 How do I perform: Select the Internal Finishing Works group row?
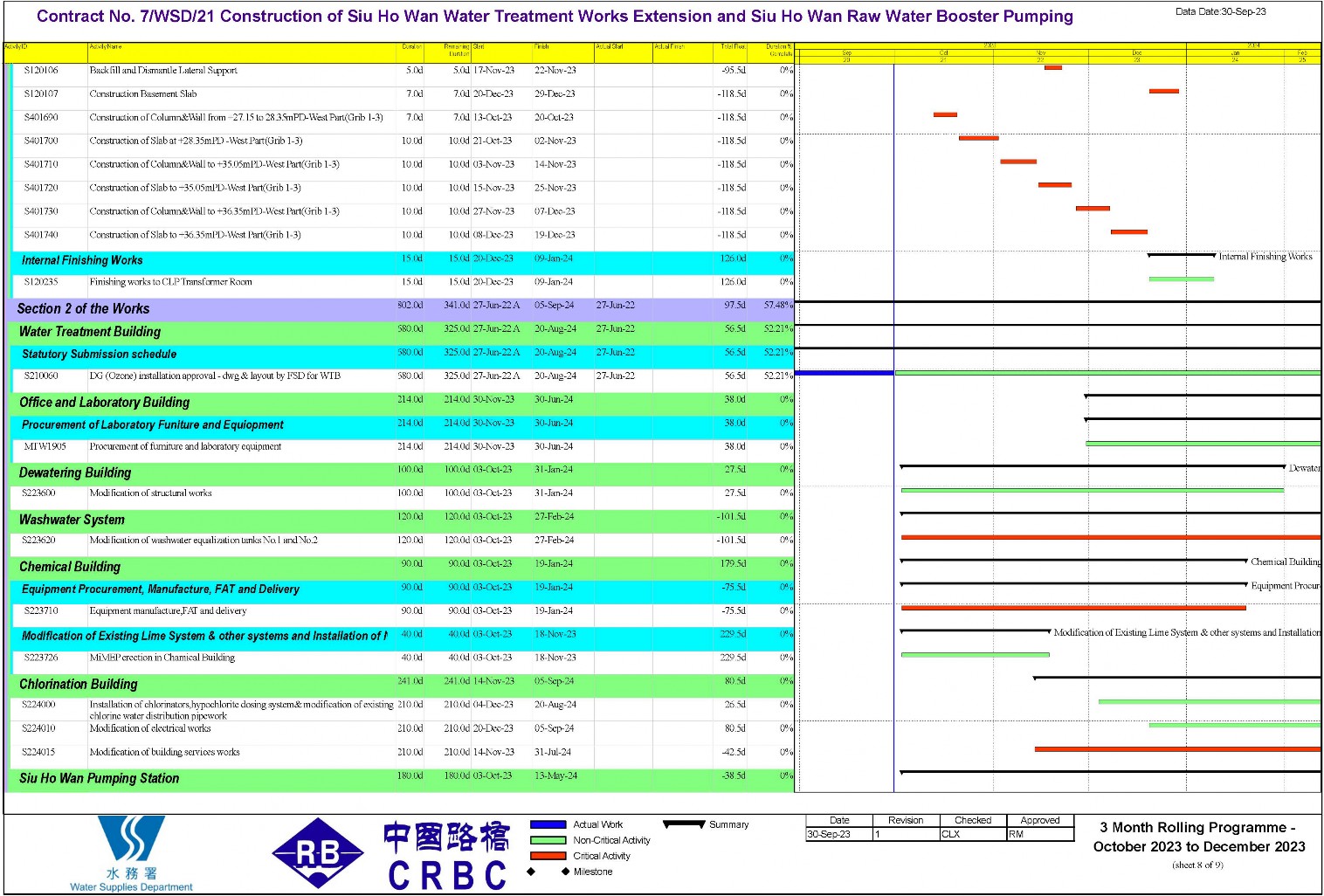click(403, 262)
